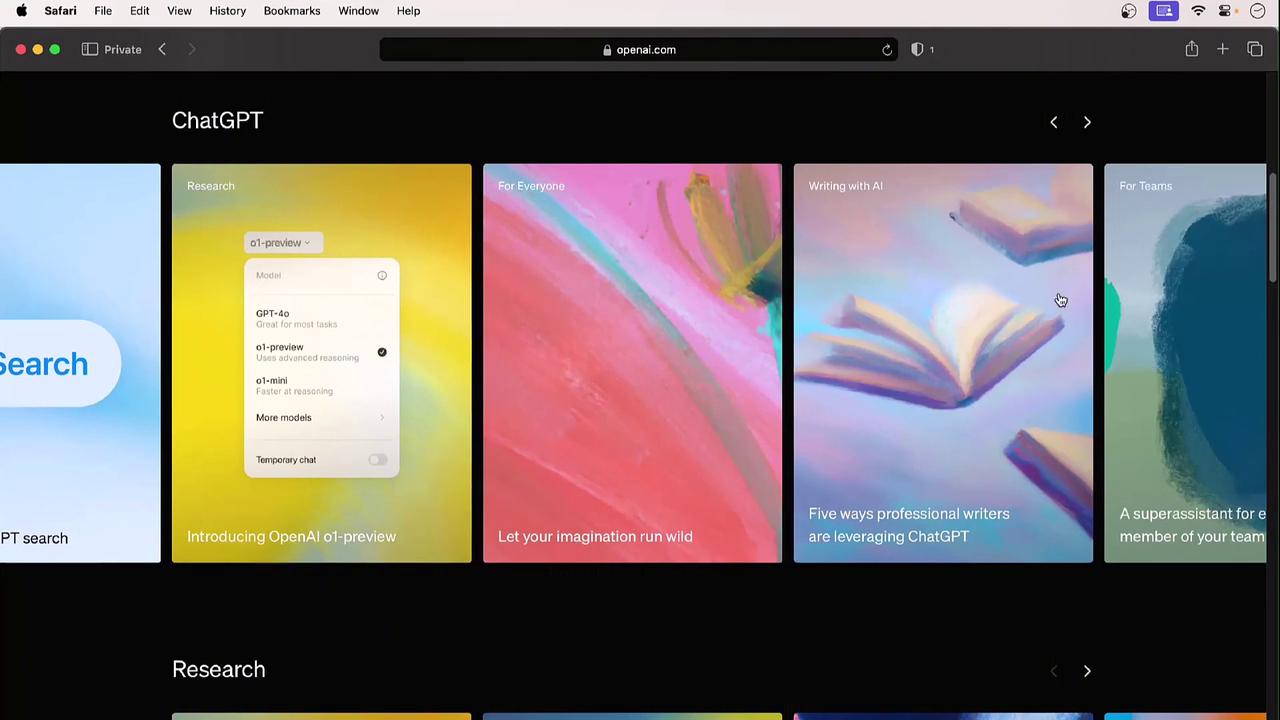Click the purple screen sharing menu bar icon
Viewport: 1280px width, 720px height.
click(x=1164, y=11)
